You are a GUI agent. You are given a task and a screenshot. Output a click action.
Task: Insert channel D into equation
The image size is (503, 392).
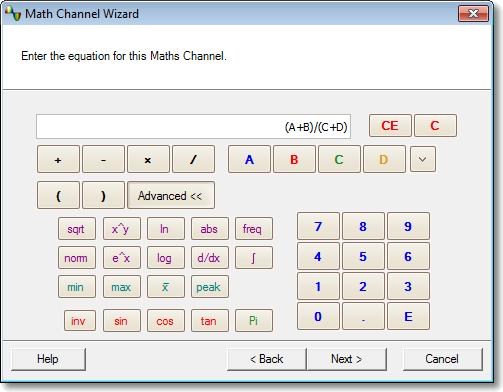(384, 159)
